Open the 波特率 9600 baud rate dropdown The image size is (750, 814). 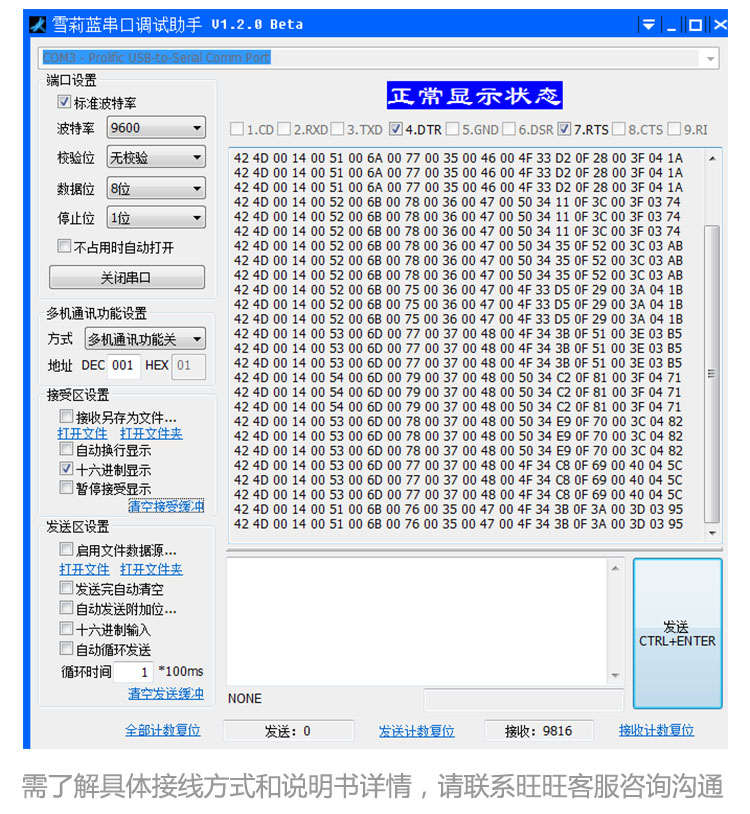click(155, 128)
